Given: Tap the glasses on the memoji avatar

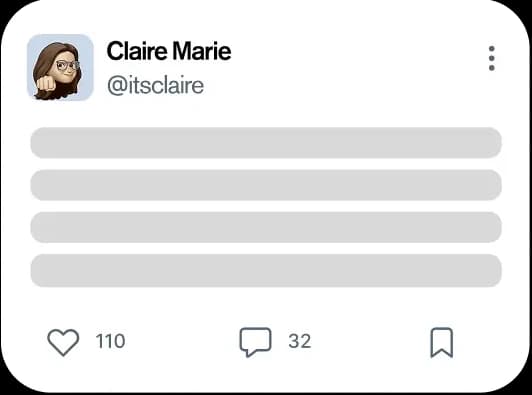Looking at the screenshot, I should click(67, 65).
